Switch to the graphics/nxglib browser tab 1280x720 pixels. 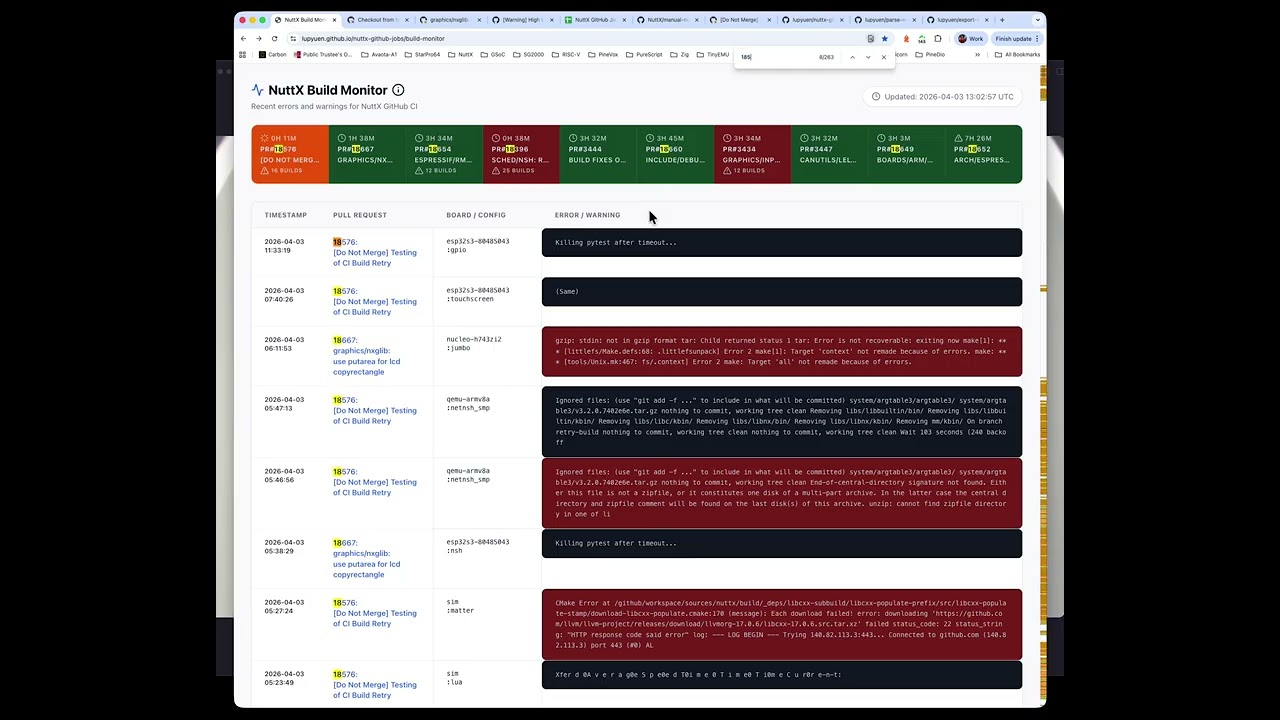point(448,20)
